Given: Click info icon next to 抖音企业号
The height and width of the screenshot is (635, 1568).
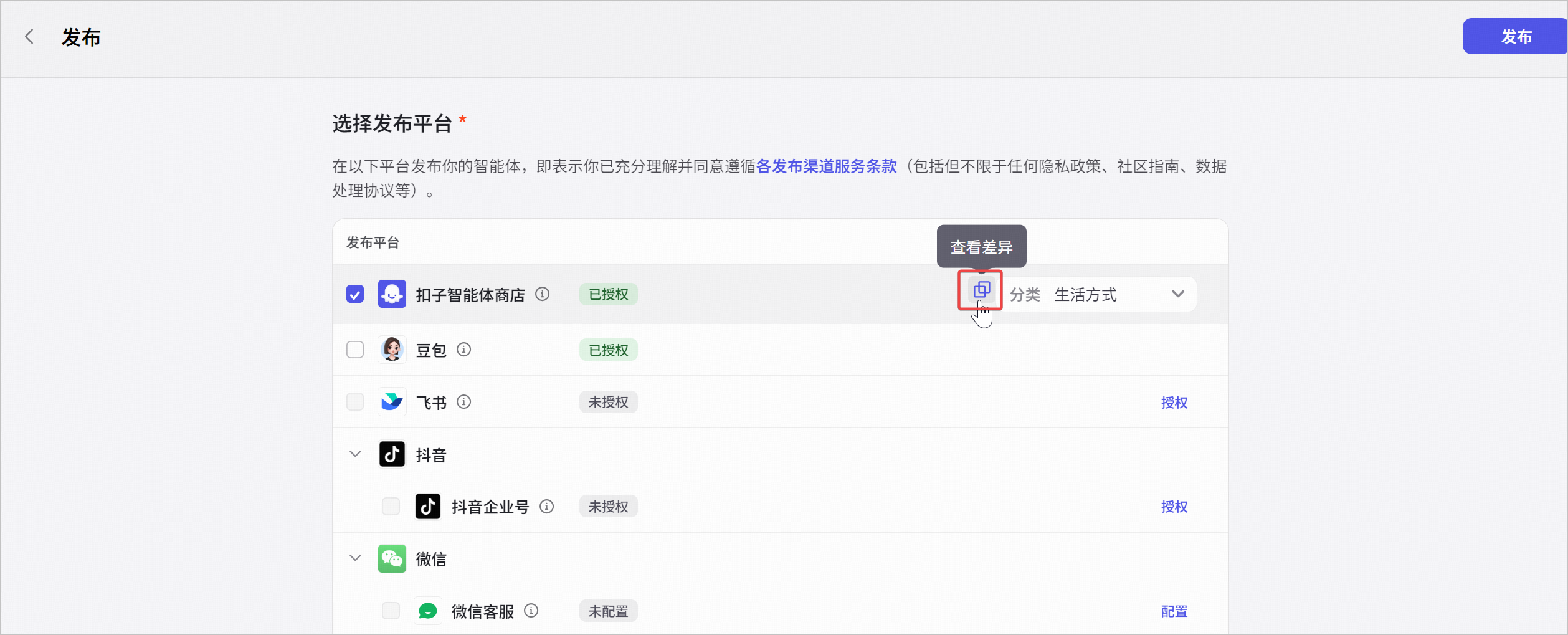Looking at the screenshot, I should pyautogui.click(x=546, y=507).
